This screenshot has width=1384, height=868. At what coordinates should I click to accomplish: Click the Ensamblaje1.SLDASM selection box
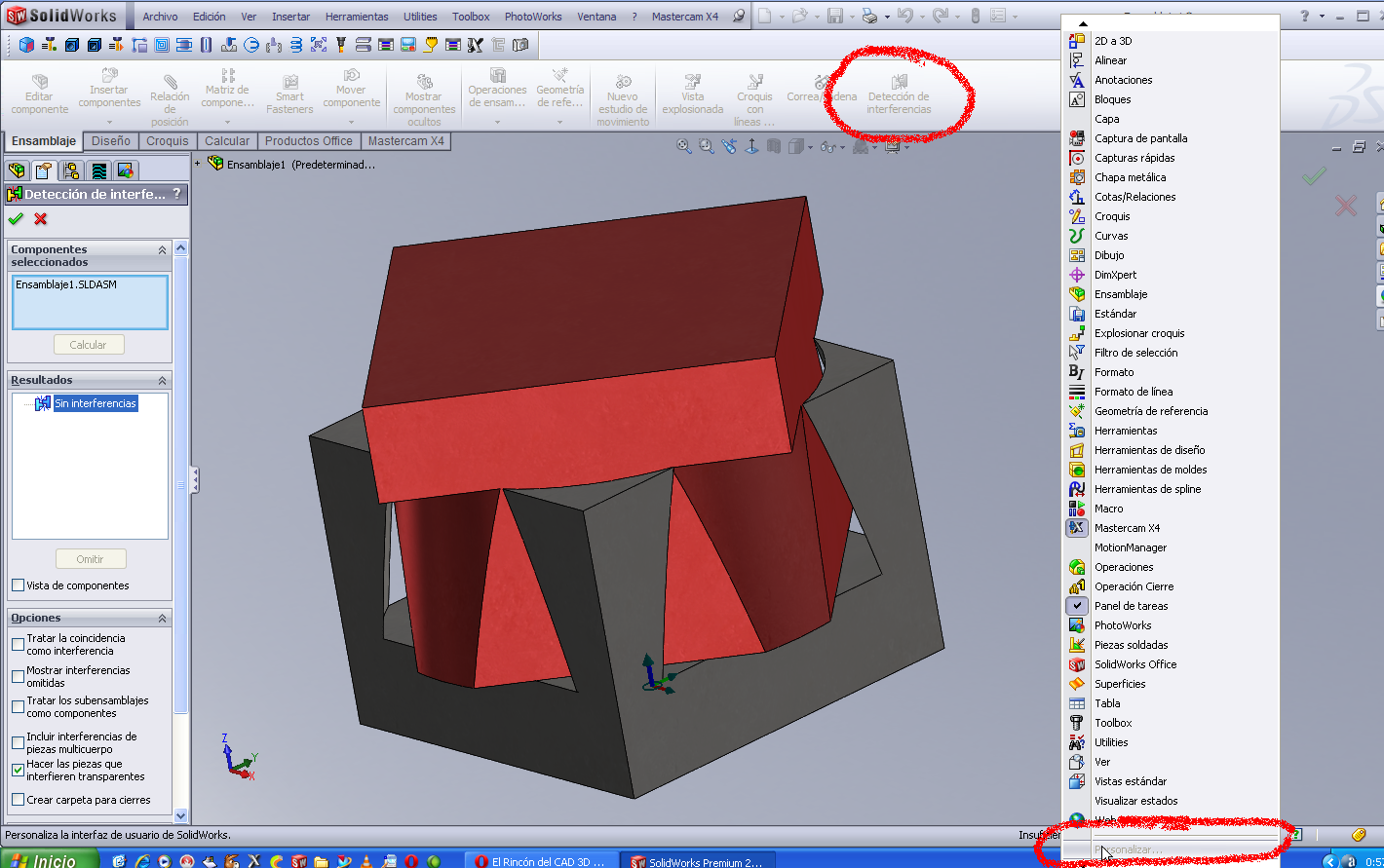point(90,302)
